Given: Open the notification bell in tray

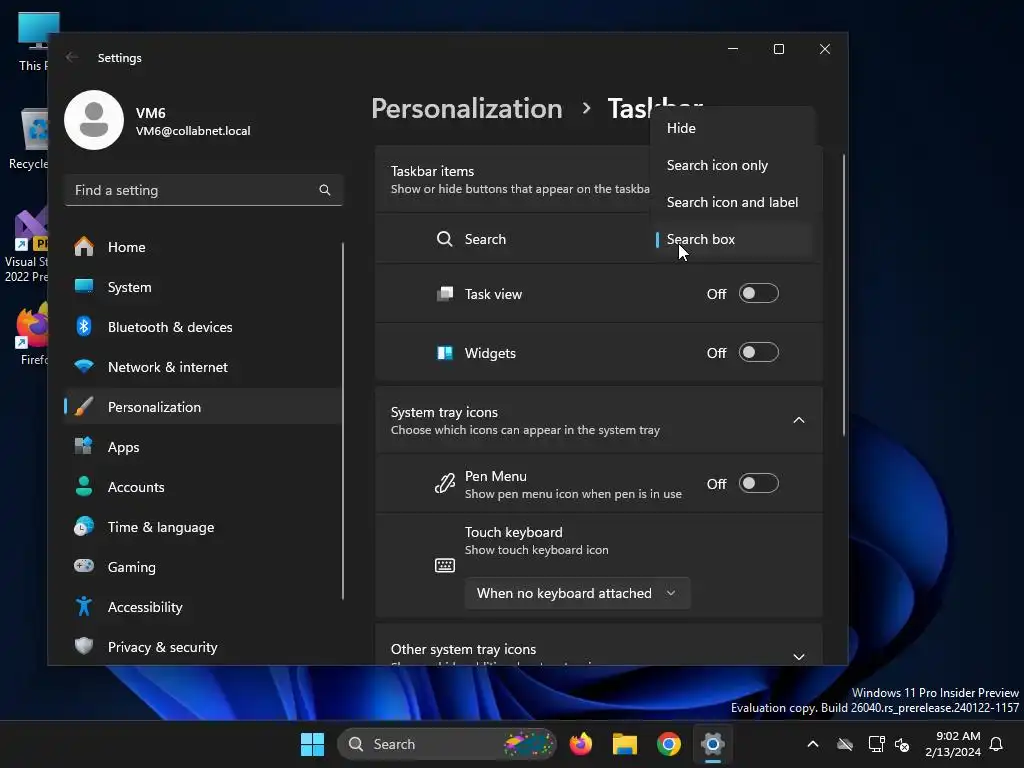Looking at the screenshot, I should tap(997, 744).
